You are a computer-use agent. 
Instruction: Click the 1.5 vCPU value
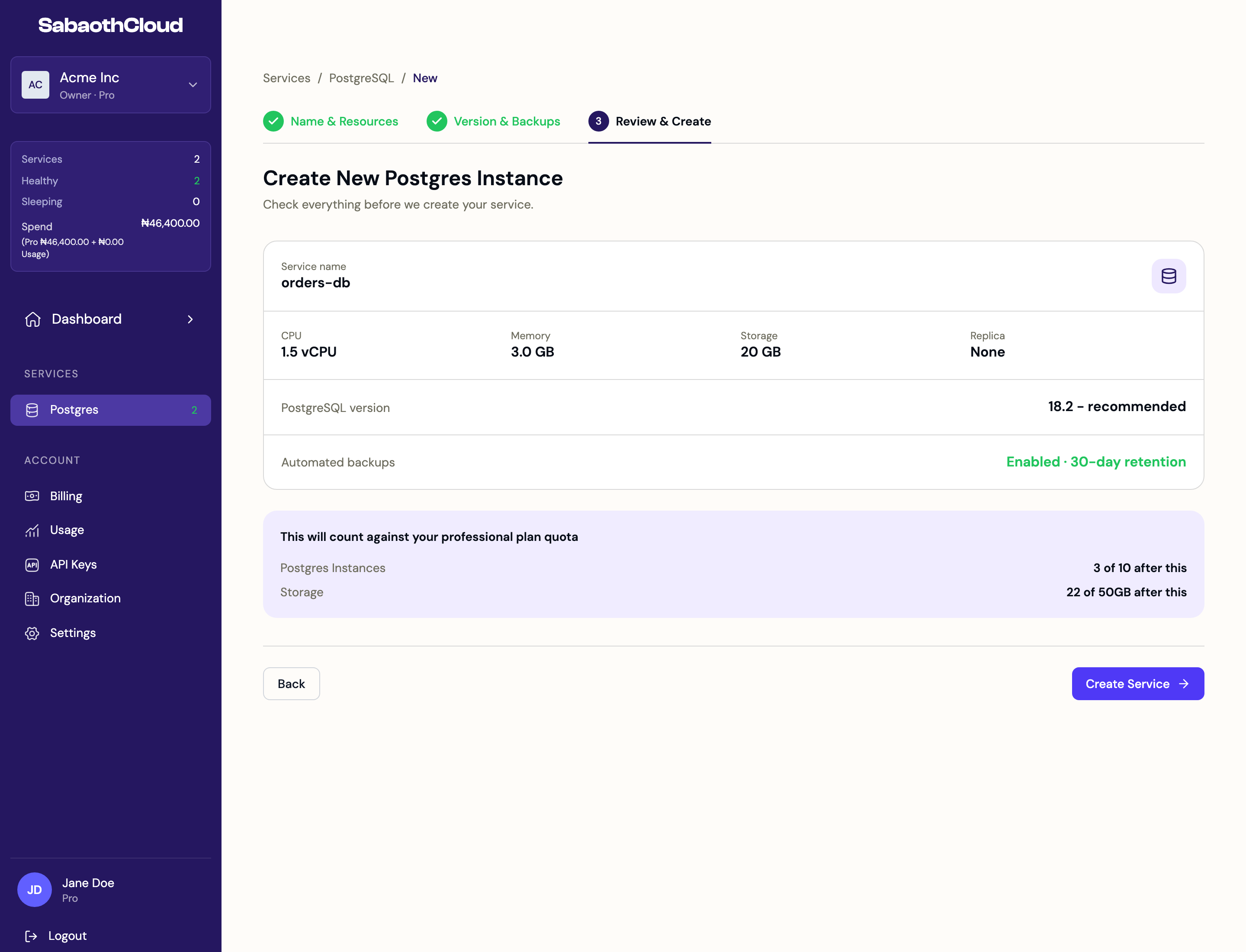pyautogui.click(x=309, y=352)
